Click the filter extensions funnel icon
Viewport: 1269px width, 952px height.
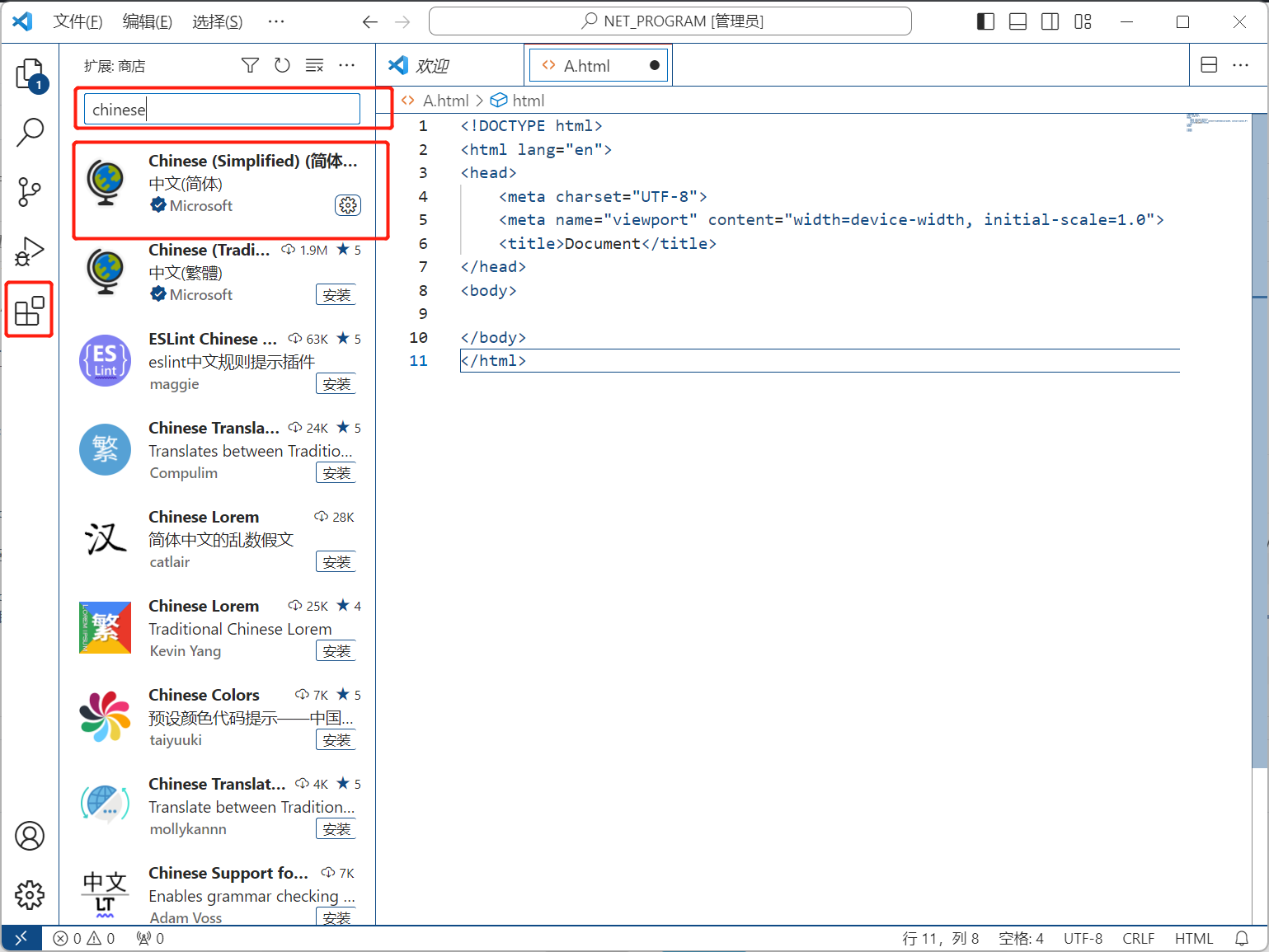250,65
